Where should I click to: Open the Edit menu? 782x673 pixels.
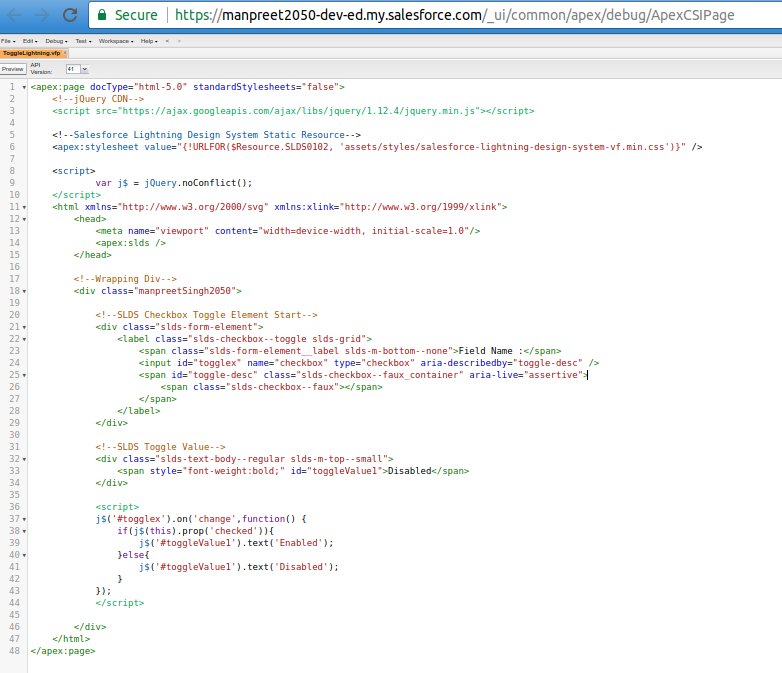click(29, 41)
